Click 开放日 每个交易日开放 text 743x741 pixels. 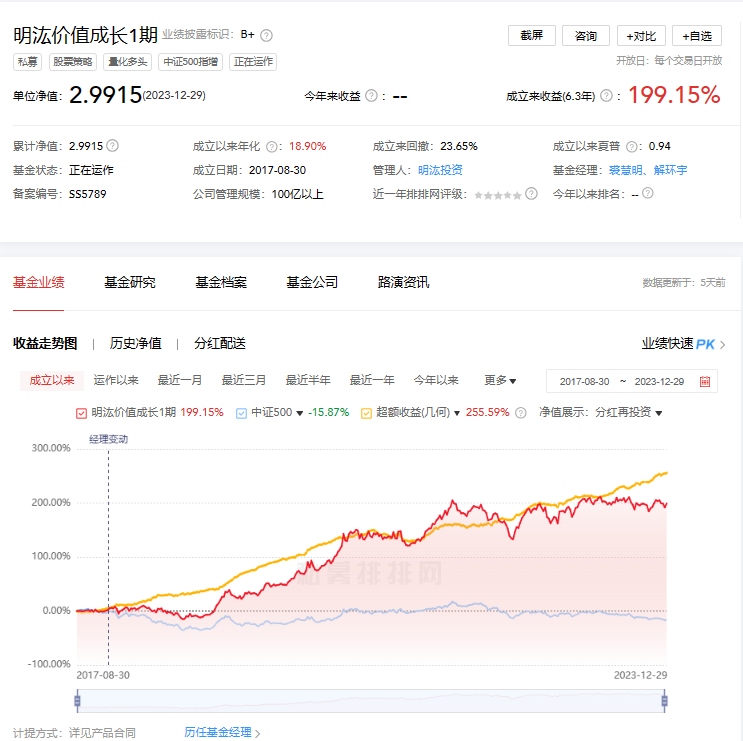(x=669, y=61)
